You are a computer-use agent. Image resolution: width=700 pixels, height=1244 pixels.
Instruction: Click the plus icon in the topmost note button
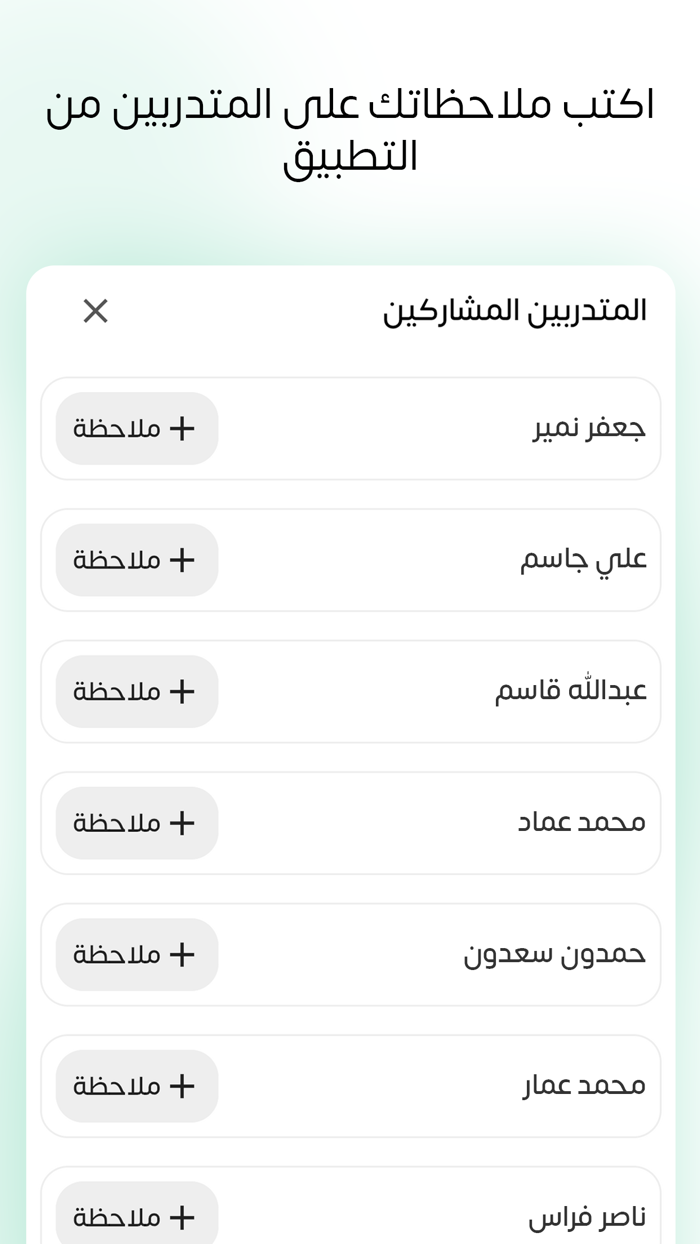click(x=181, y=428)
